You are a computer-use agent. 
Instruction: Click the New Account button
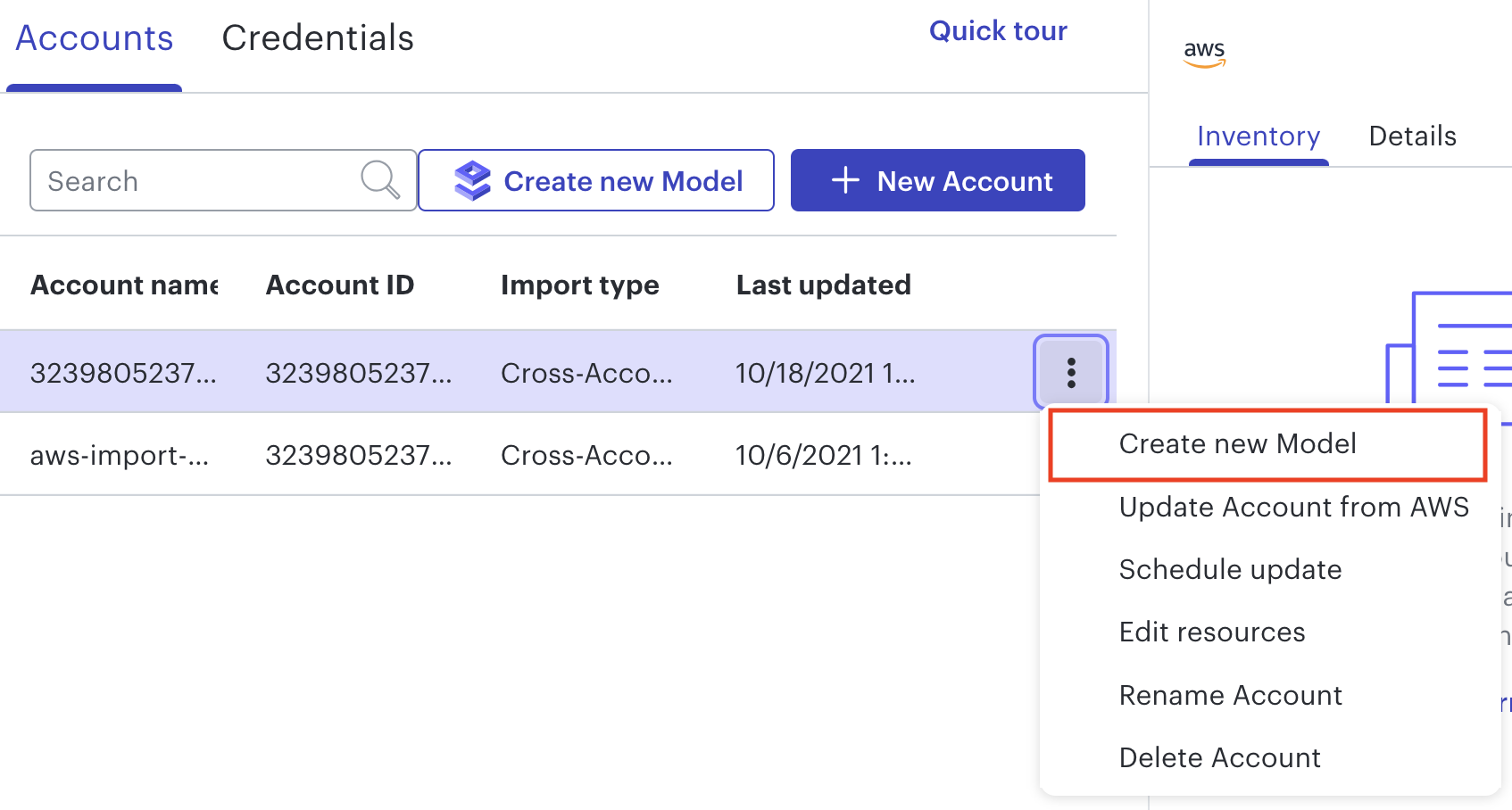[x=937, y=180]
